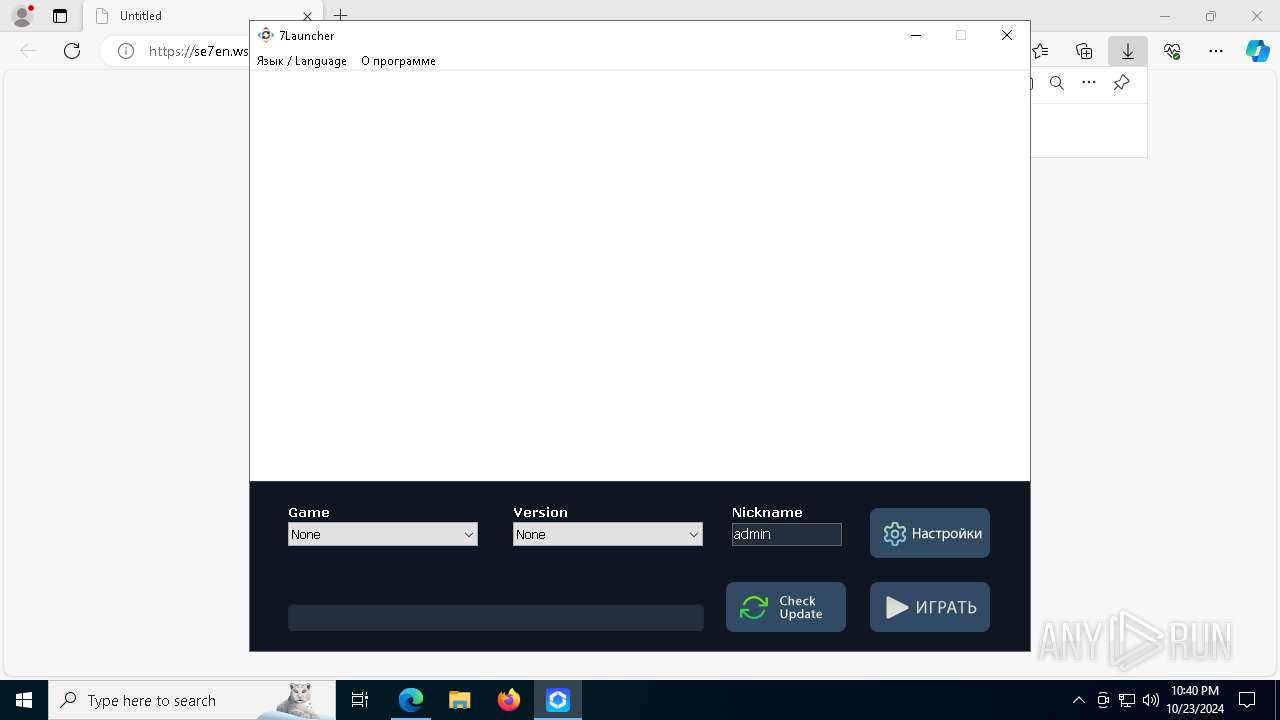Image resolution: width=1280 pixels, height=720 pixels.
Task: Open Edge browser essentials heart icon
Action: click(x=1172, y=51)
